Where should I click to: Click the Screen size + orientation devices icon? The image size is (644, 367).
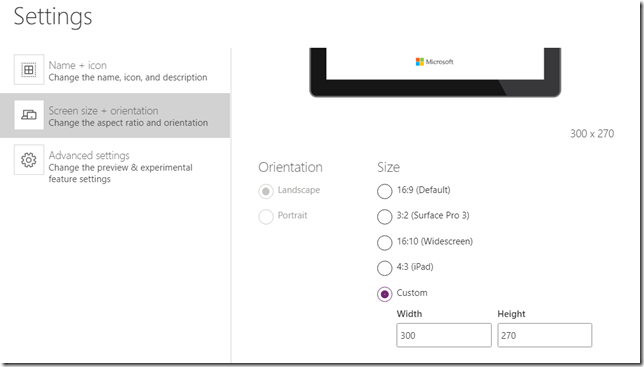point(29,115)
